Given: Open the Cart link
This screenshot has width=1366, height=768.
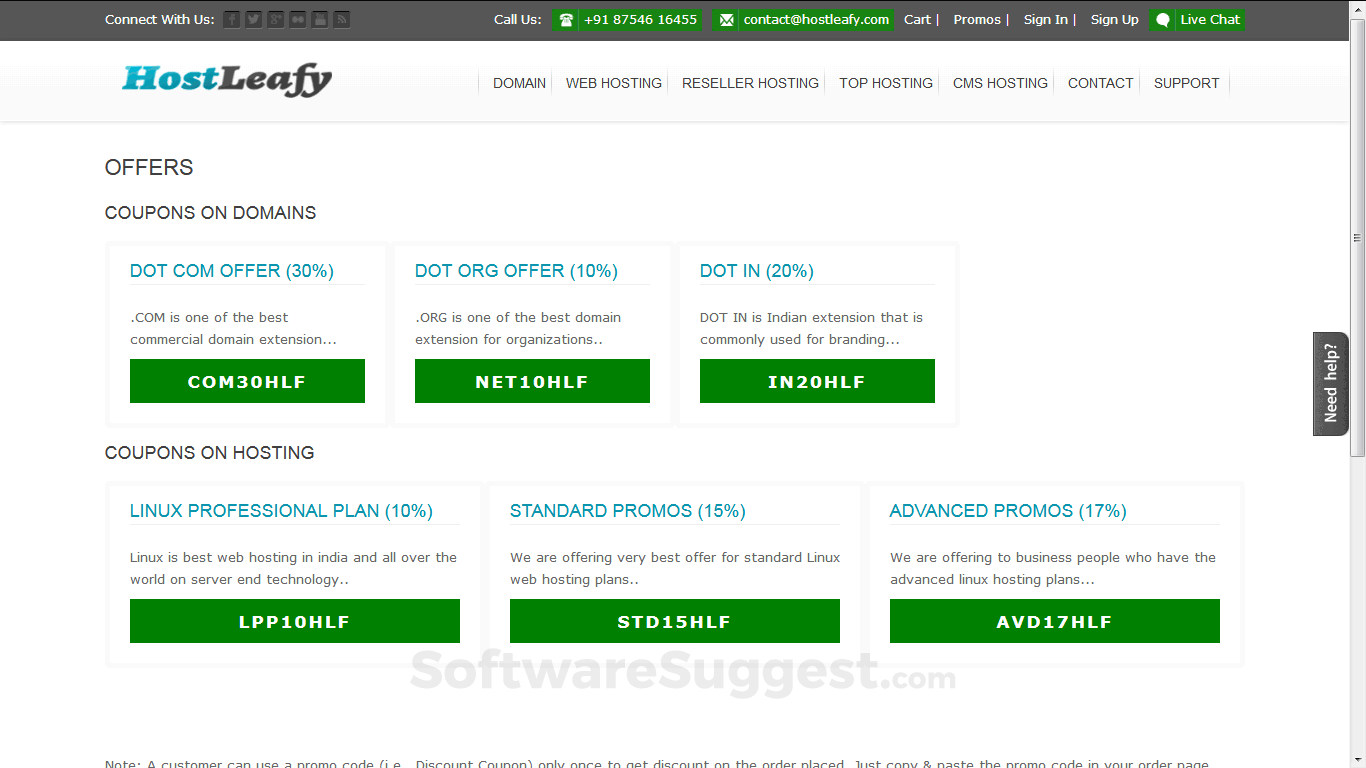Looking at the screenshot, I should (x=917, y=20).
